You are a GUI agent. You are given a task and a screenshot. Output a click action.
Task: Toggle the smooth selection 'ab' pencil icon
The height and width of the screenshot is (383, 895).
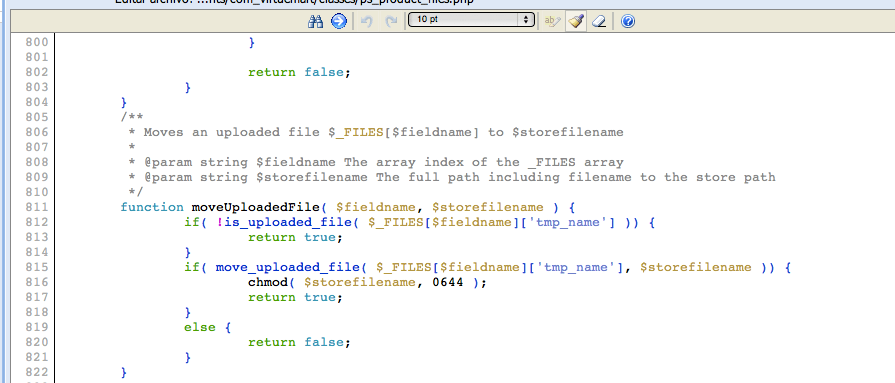pyautogui.click(x=553, y=22)
